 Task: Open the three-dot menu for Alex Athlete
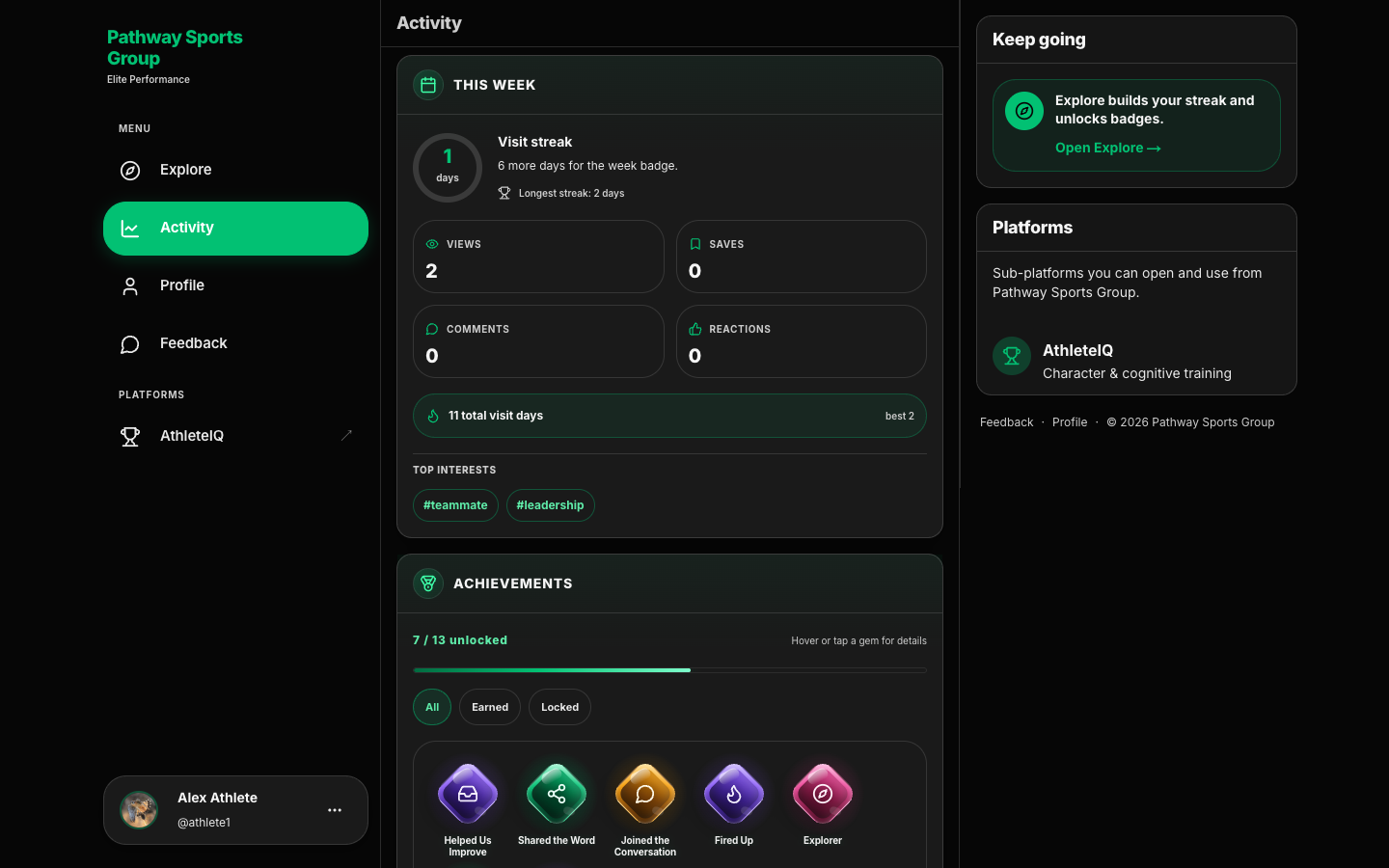[x=335, y=810]
